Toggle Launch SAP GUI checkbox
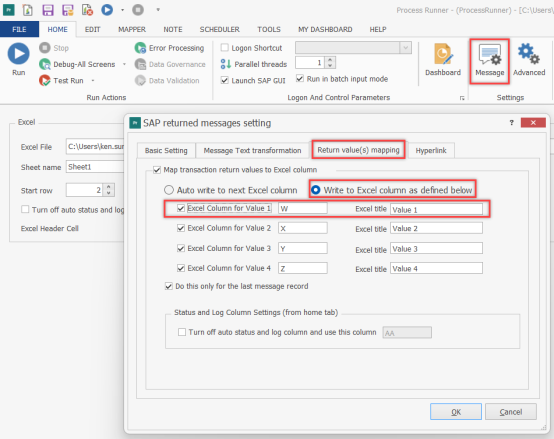 [224, 80]
